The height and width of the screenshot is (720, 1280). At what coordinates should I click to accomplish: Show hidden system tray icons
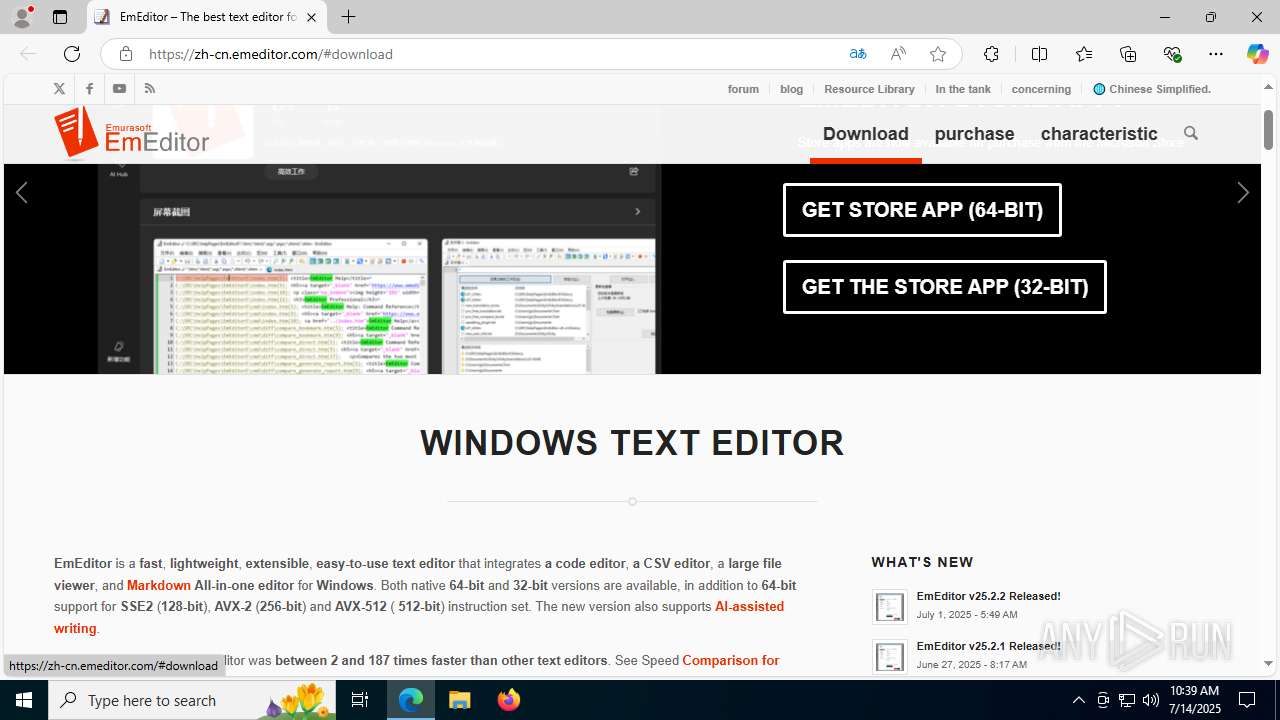[1078, 700]
